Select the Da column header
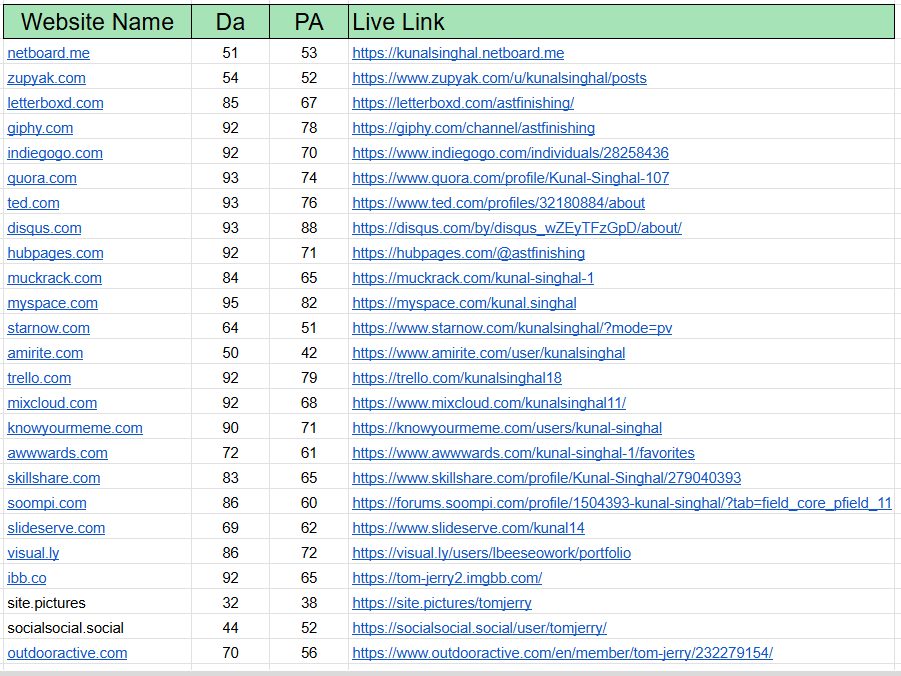Screen dimensions: 901x676 (230, 22)
